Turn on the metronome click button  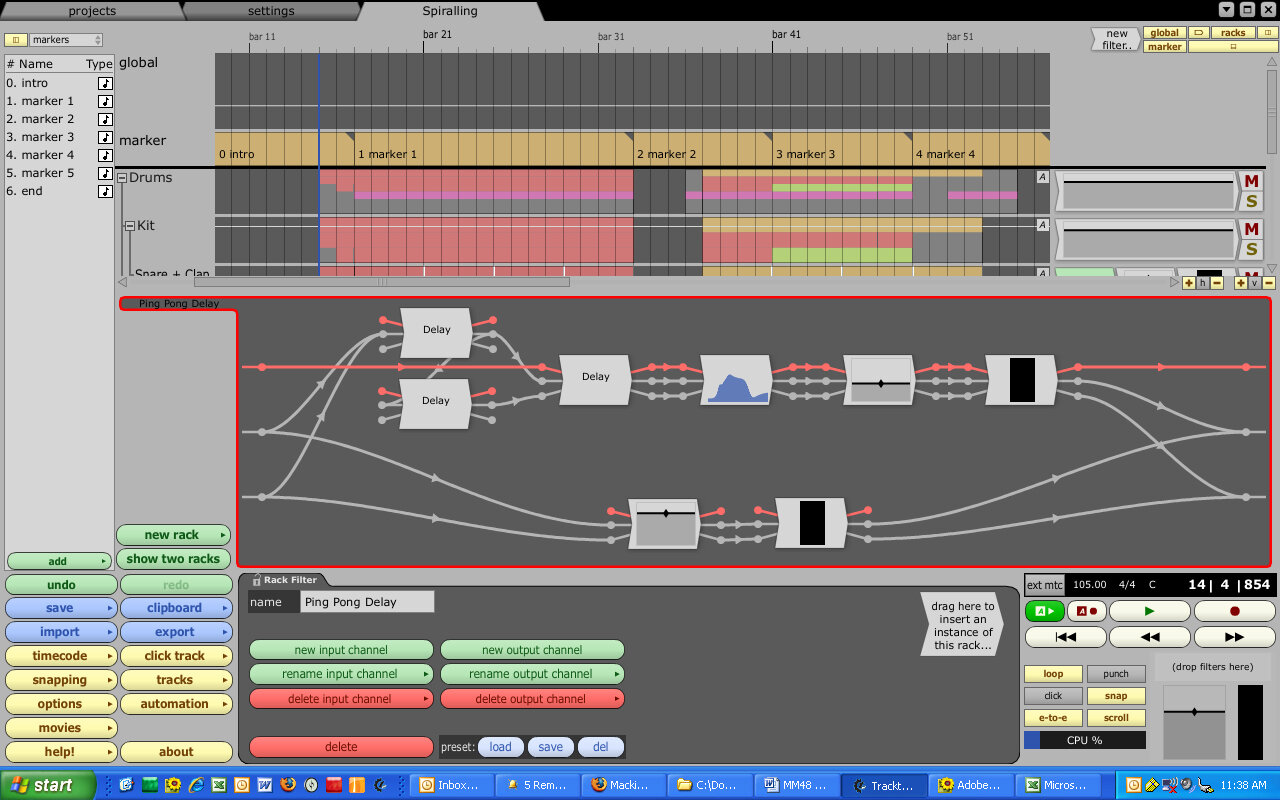(x=1053, y=696)
